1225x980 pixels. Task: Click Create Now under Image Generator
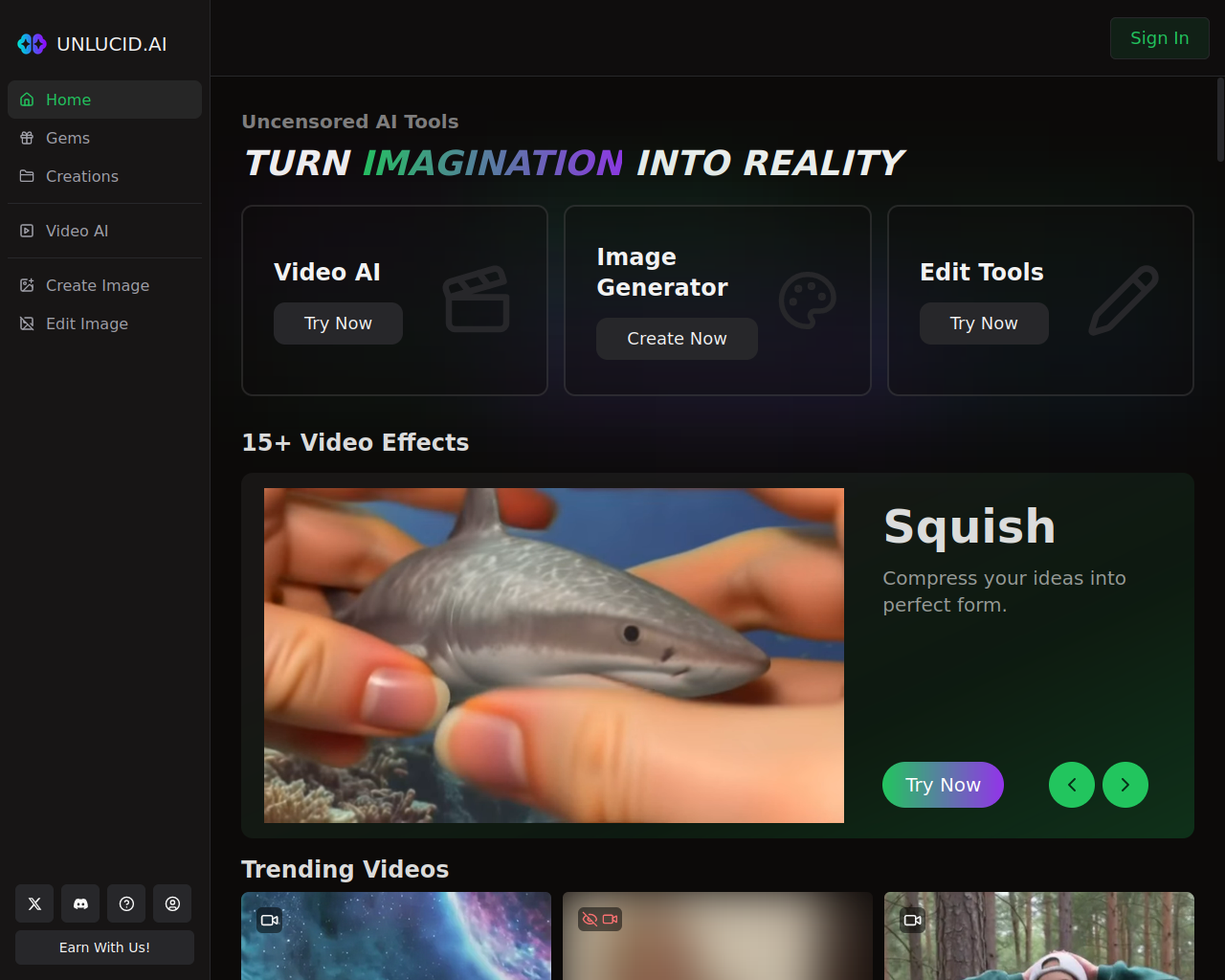click(677, 339)
